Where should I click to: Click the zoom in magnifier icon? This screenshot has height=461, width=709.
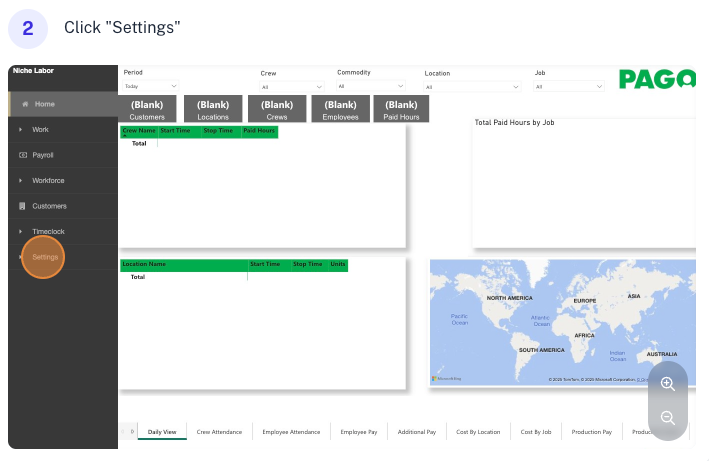(668, 383)
